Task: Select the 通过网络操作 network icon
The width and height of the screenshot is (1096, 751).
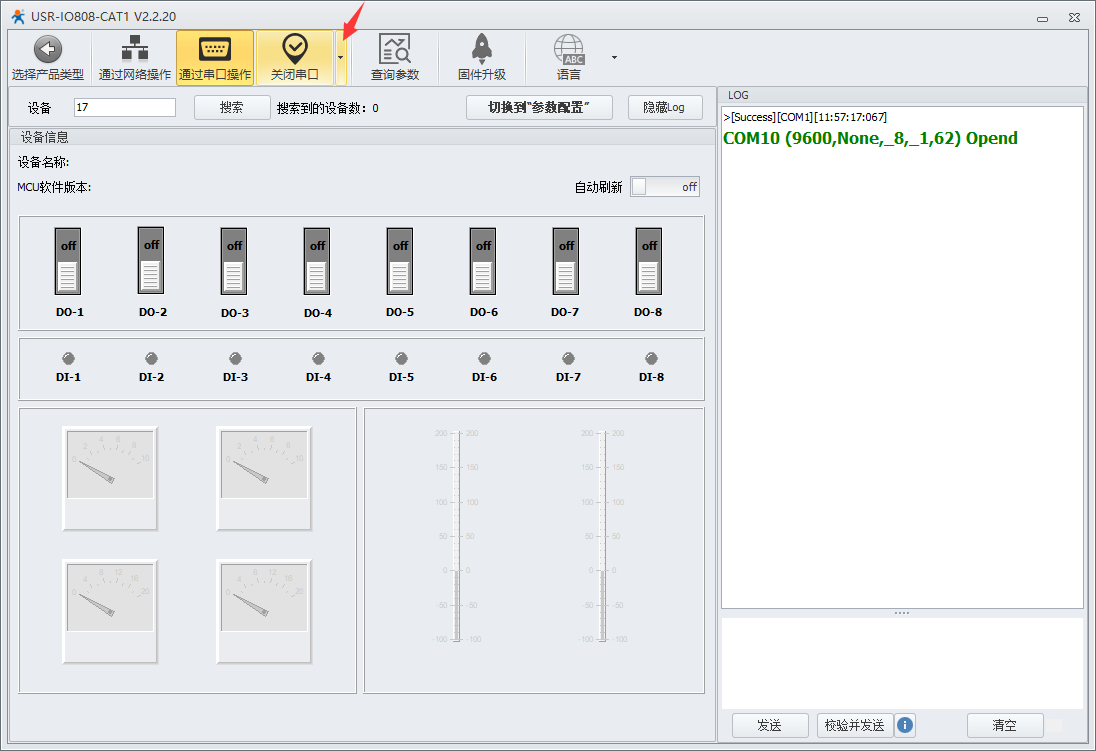Action: click(134, 49)
